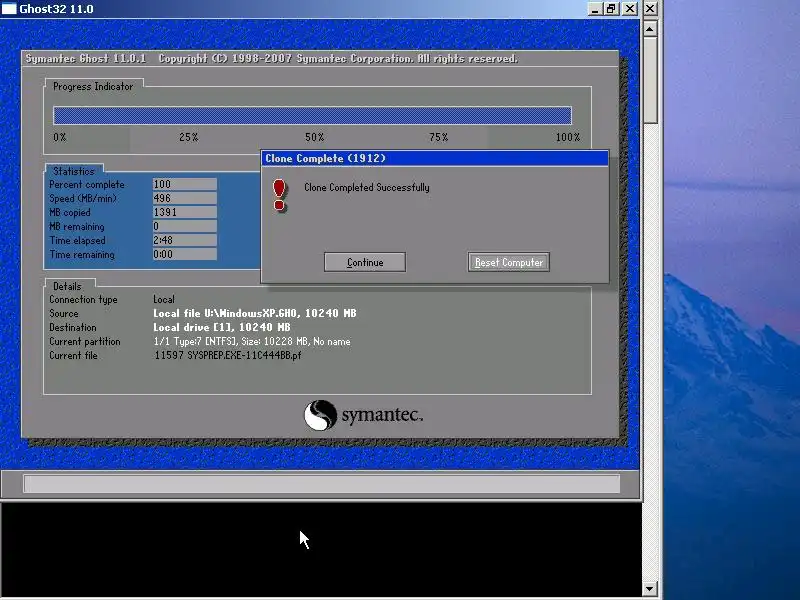Click the Source Local file WindowsXP.GHO text
Viewport: 800px width, 600px height.
[255, 313]
